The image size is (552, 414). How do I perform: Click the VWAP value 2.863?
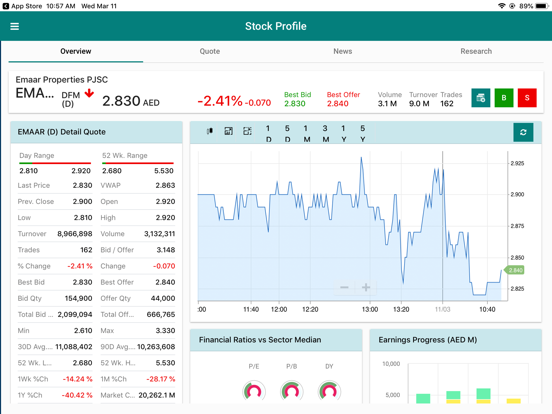point(165,186)
